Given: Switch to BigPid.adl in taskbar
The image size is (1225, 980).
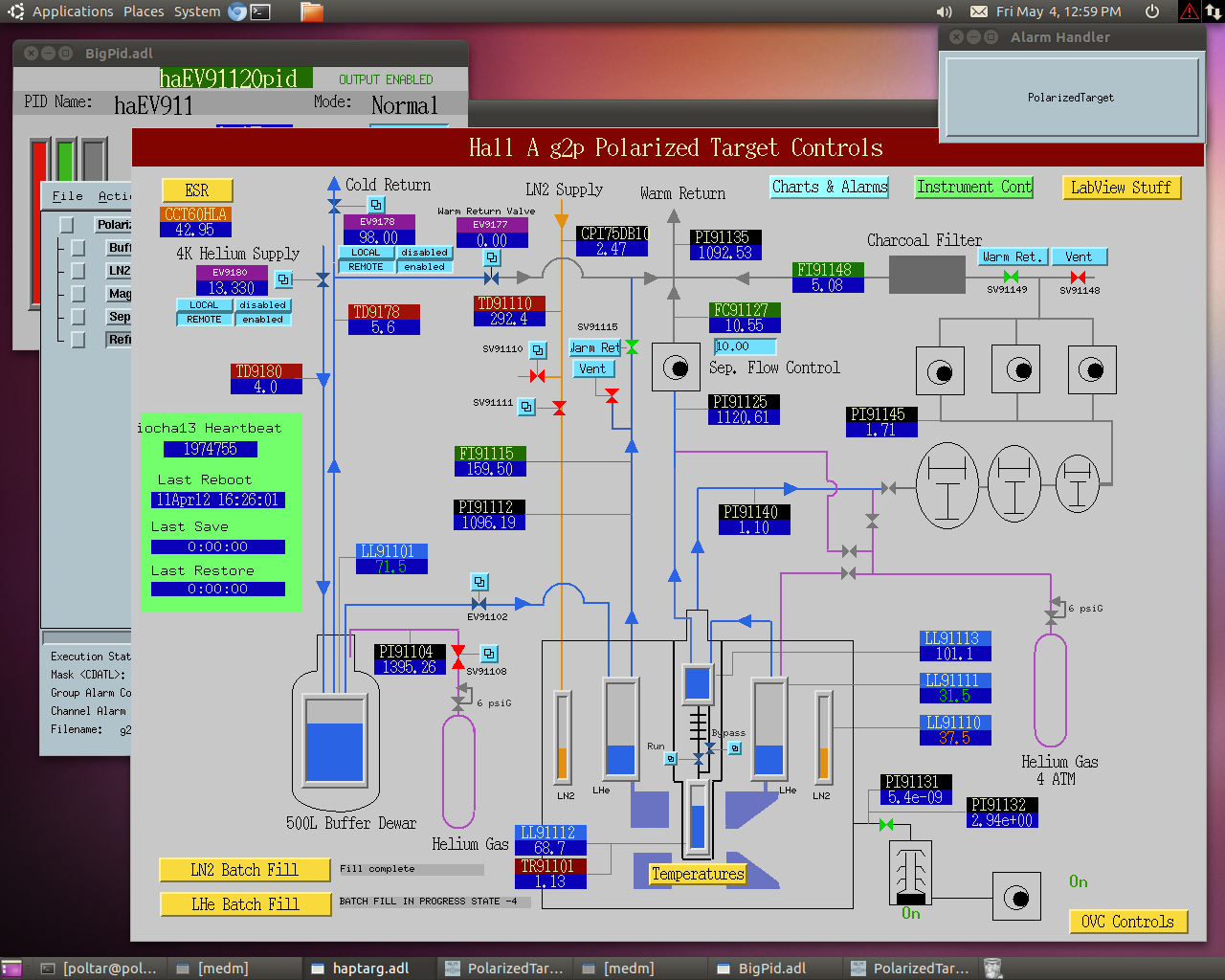Looking at the screenshot, I should coord(772,969).
